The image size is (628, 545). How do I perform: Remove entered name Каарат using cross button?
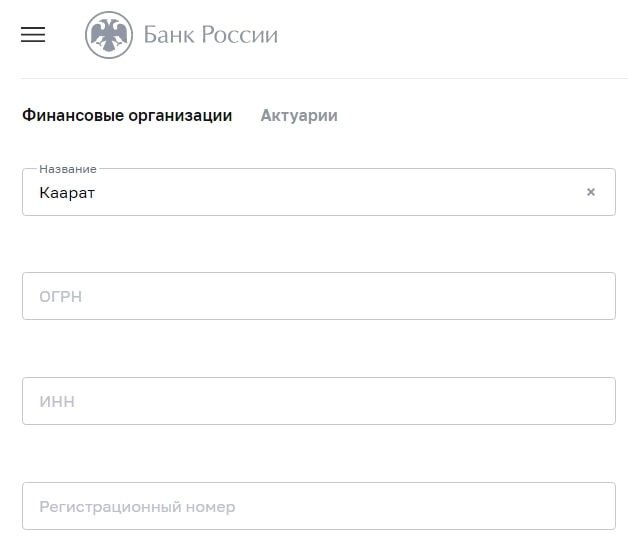coord(591,192)
